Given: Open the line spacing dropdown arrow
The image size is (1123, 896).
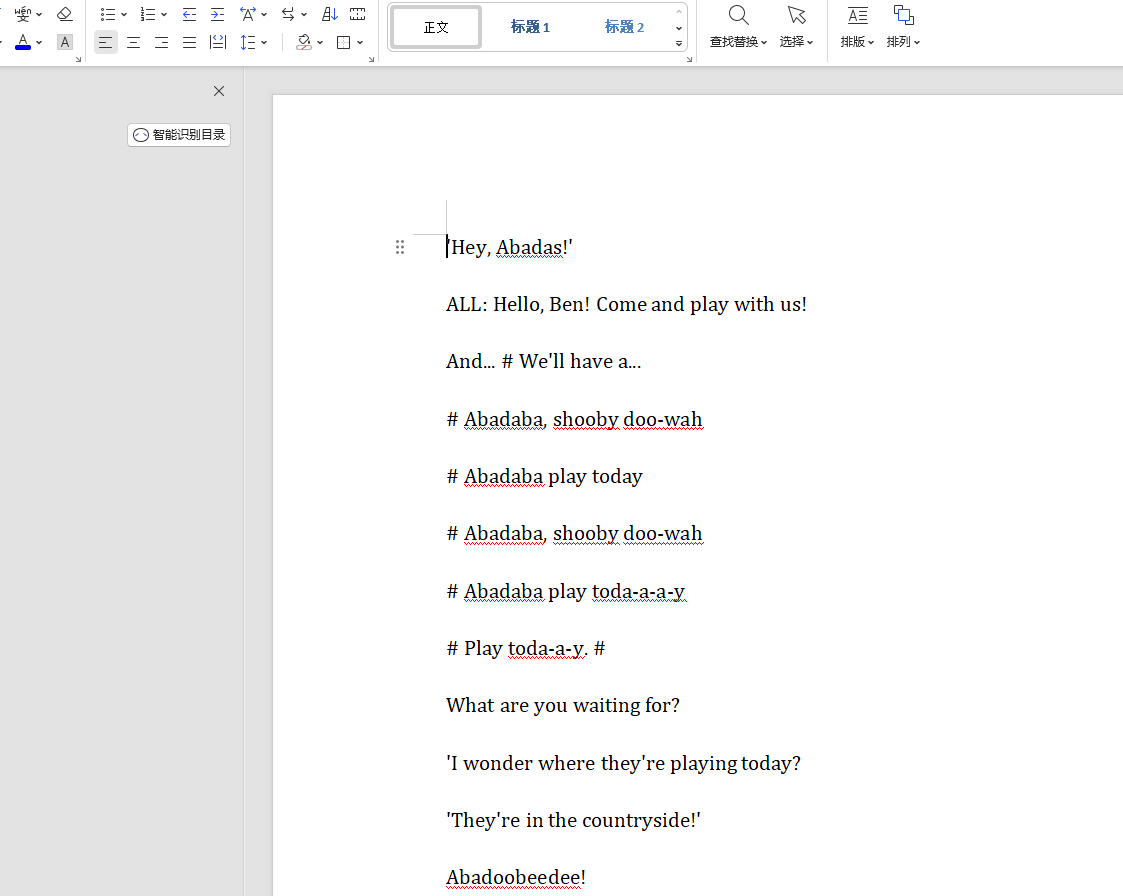Looking at the screenshot, I should pos(264,42).
